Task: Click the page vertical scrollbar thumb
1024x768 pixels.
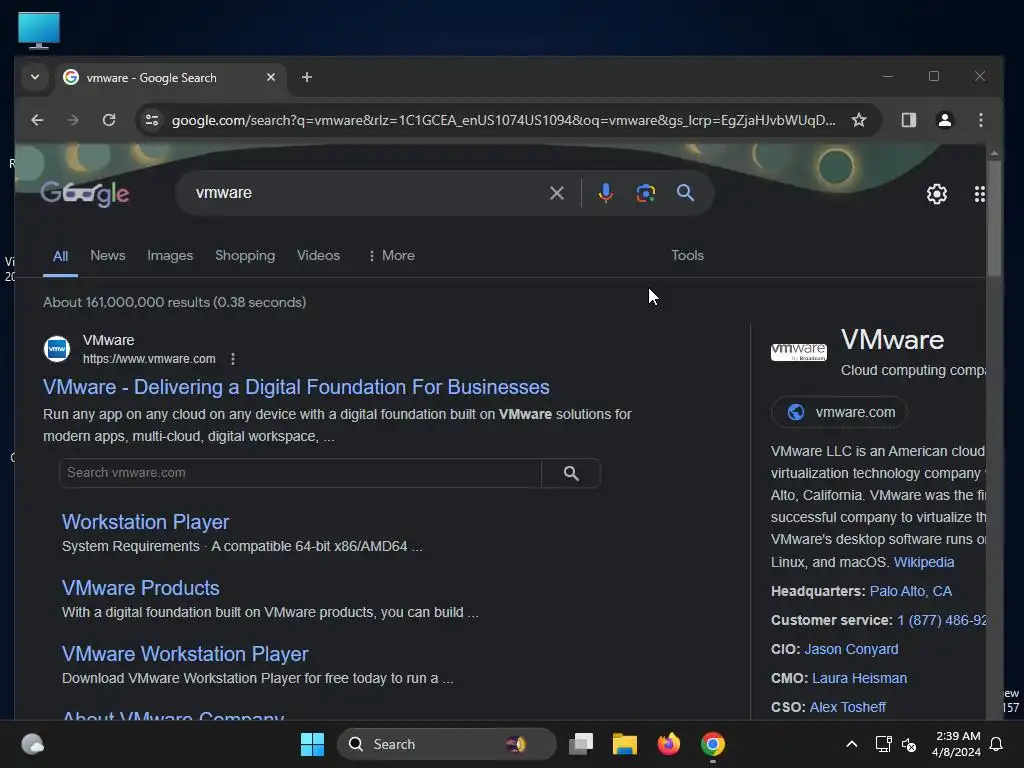Action: (993, 219)
